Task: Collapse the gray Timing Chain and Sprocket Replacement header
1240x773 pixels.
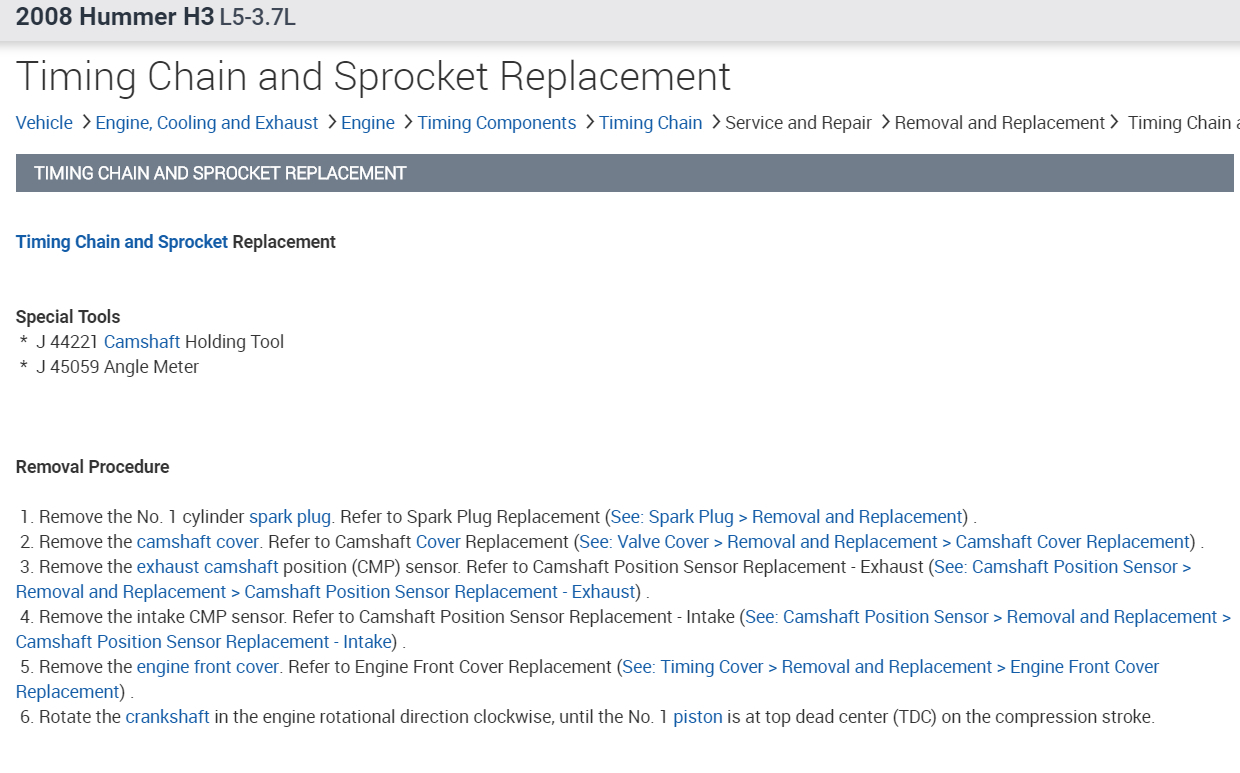Action: [624, 173]
